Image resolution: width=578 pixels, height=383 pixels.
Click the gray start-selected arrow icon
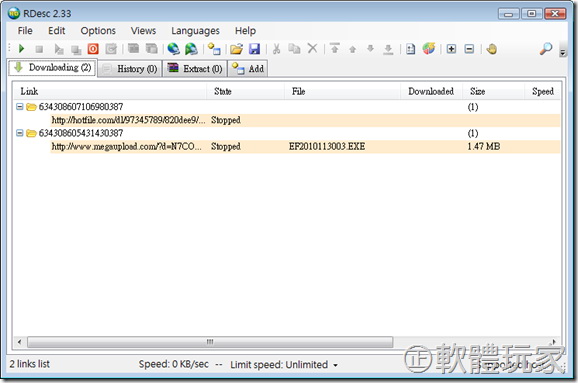[58, 49]
